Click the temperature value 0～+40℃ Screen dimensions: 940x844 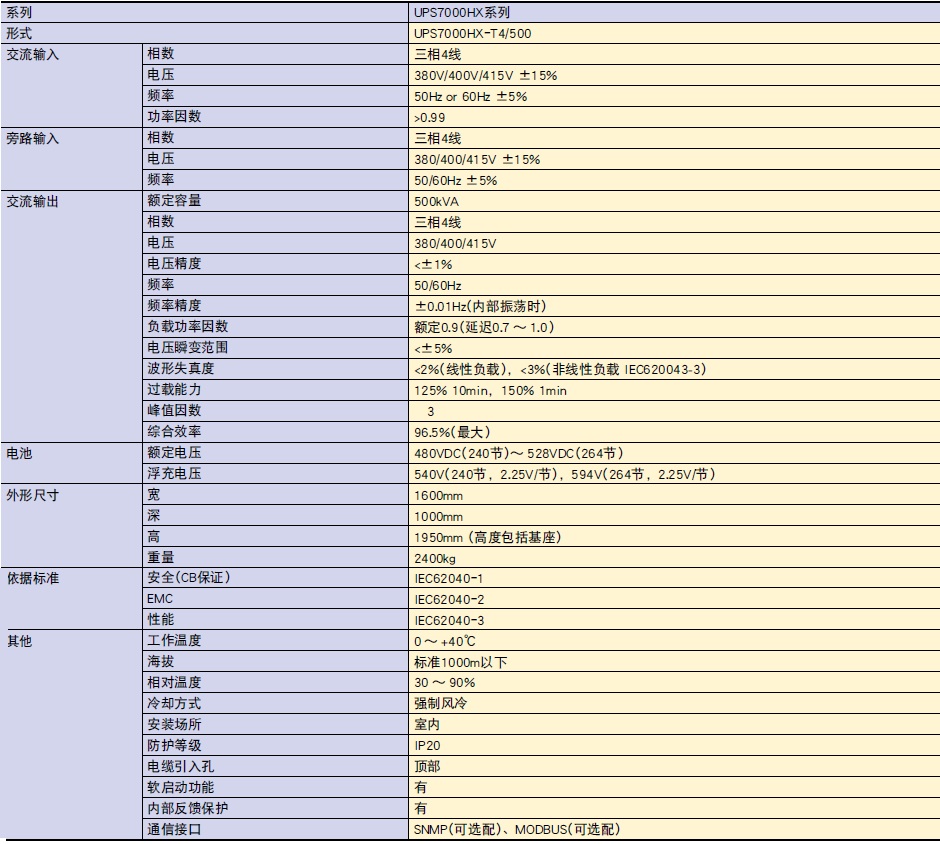445,641
